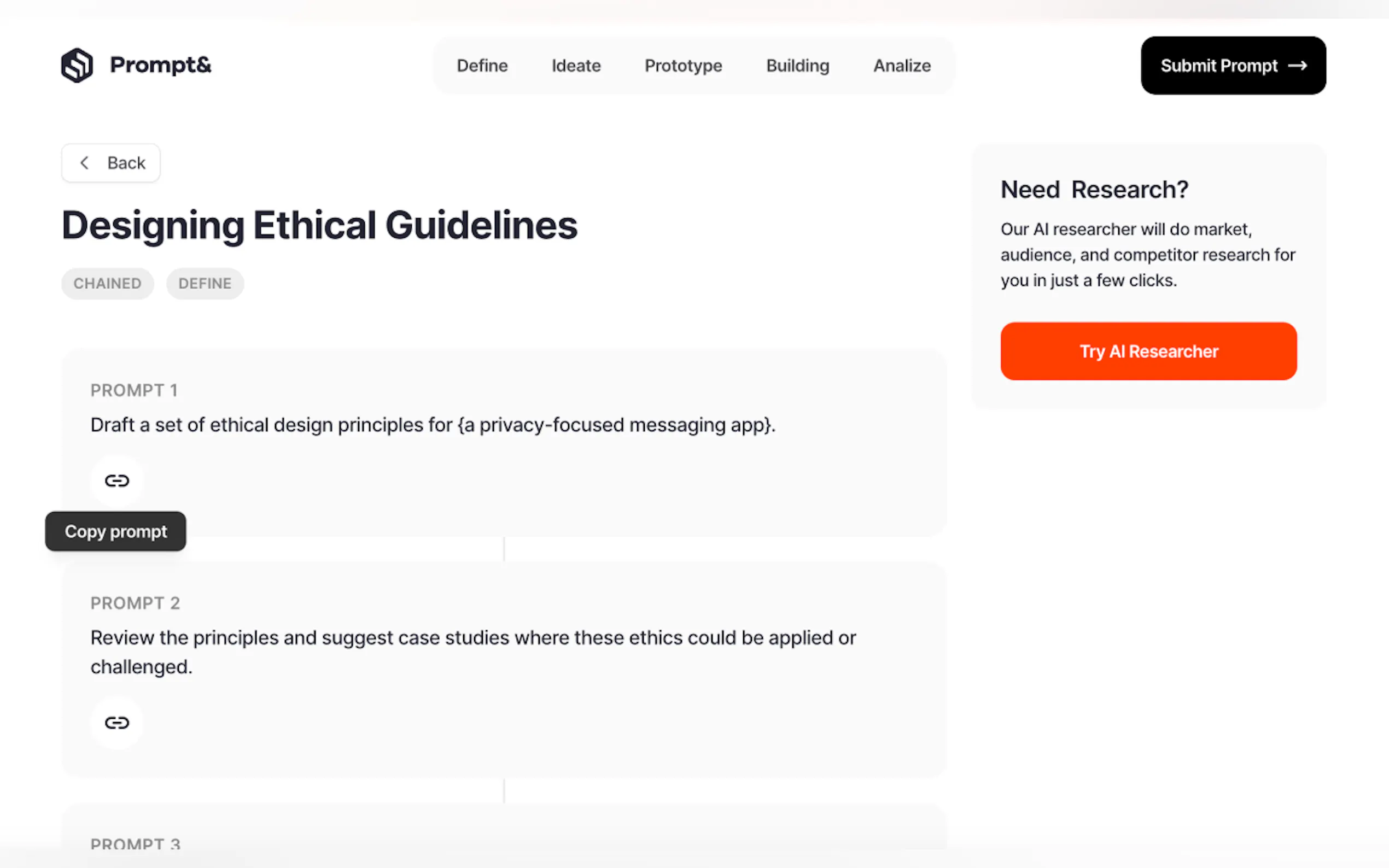The image size is (1389, 868).
Task: Click the Copy prompt tooltip
Action: (115, 531)
